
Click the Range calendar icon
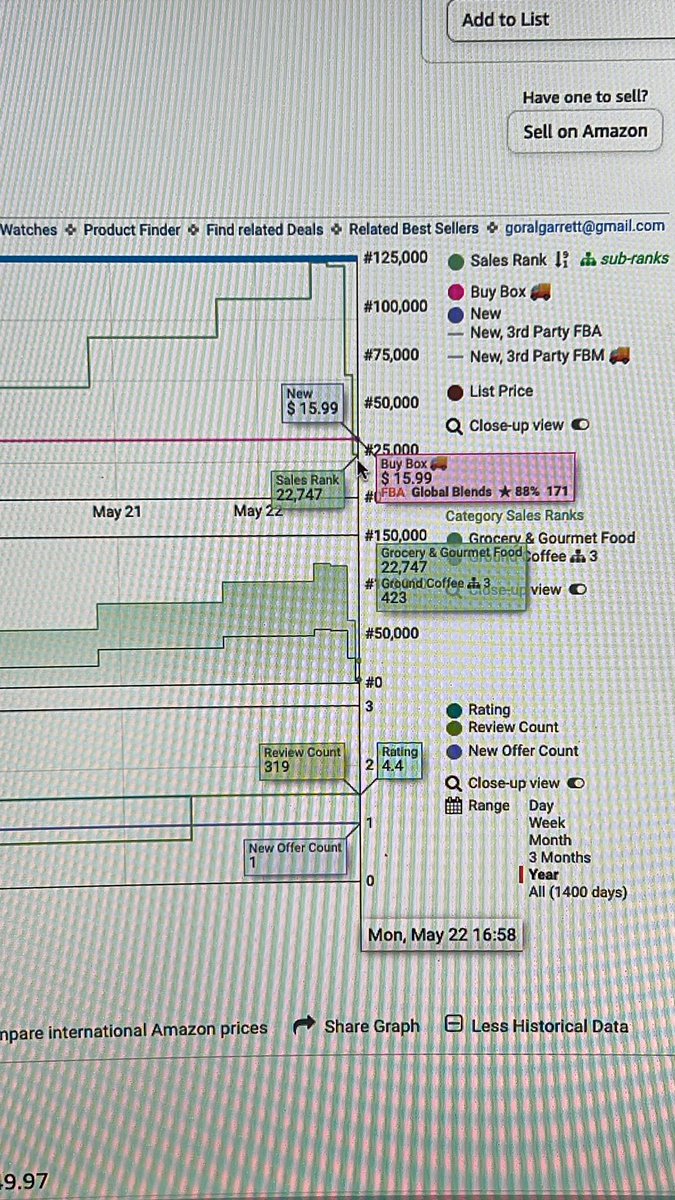tap(453, 806)
